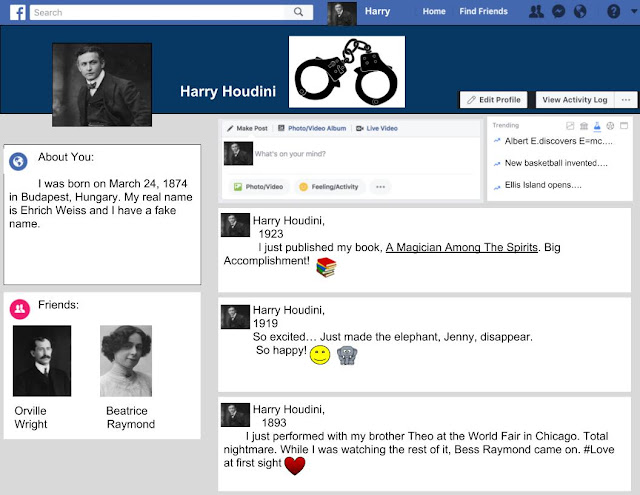Open the more options ellipsis beside Activity Log
This screenshot has width=640, height=495.
point(626,100)
